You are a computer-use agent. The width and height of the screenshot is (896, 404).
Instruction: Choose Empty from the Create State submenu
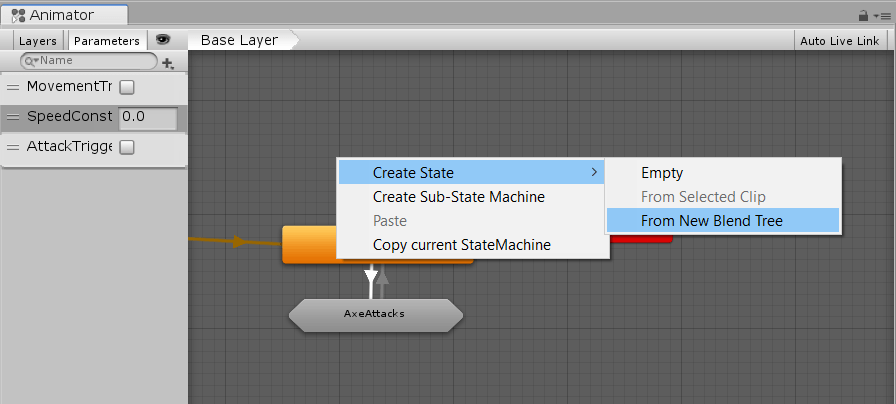662,173
